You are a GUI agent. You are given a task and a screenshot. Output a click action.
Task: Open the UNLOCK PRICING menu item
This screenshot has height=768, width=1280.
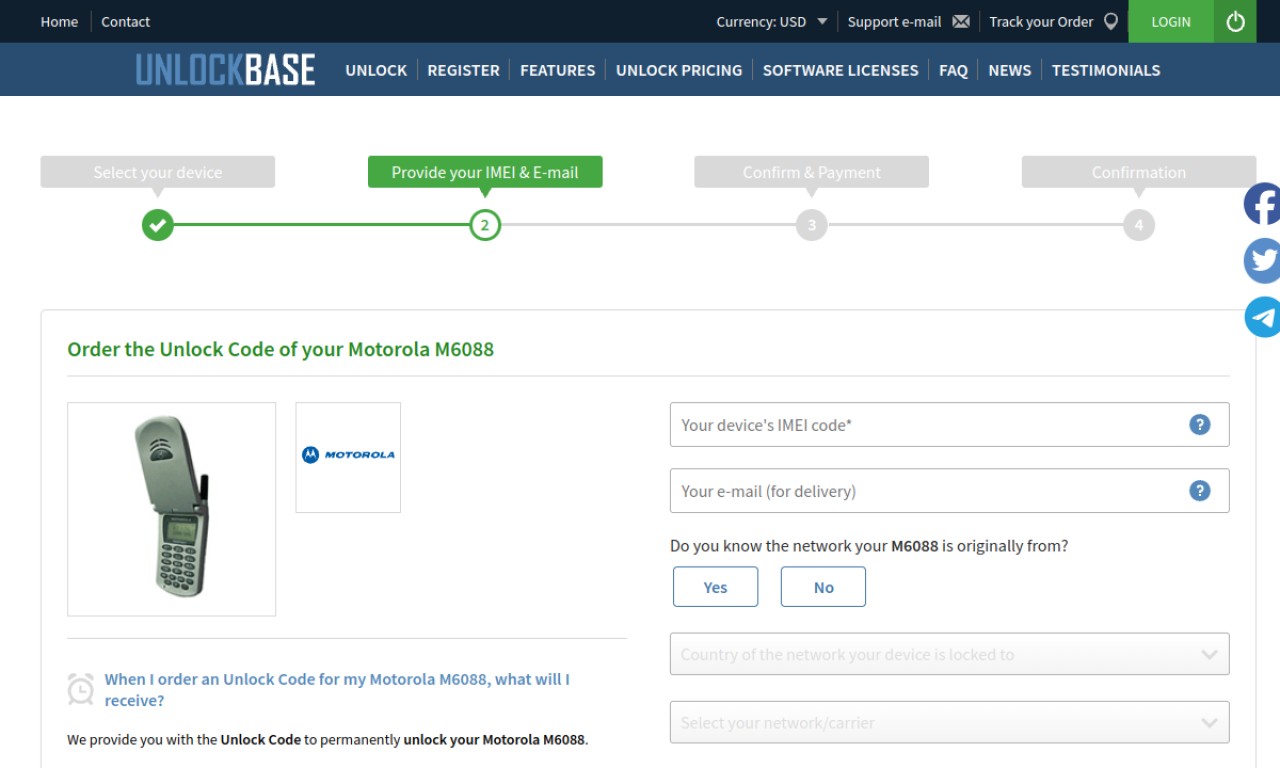pyautogui.click(x=679, y=70)
